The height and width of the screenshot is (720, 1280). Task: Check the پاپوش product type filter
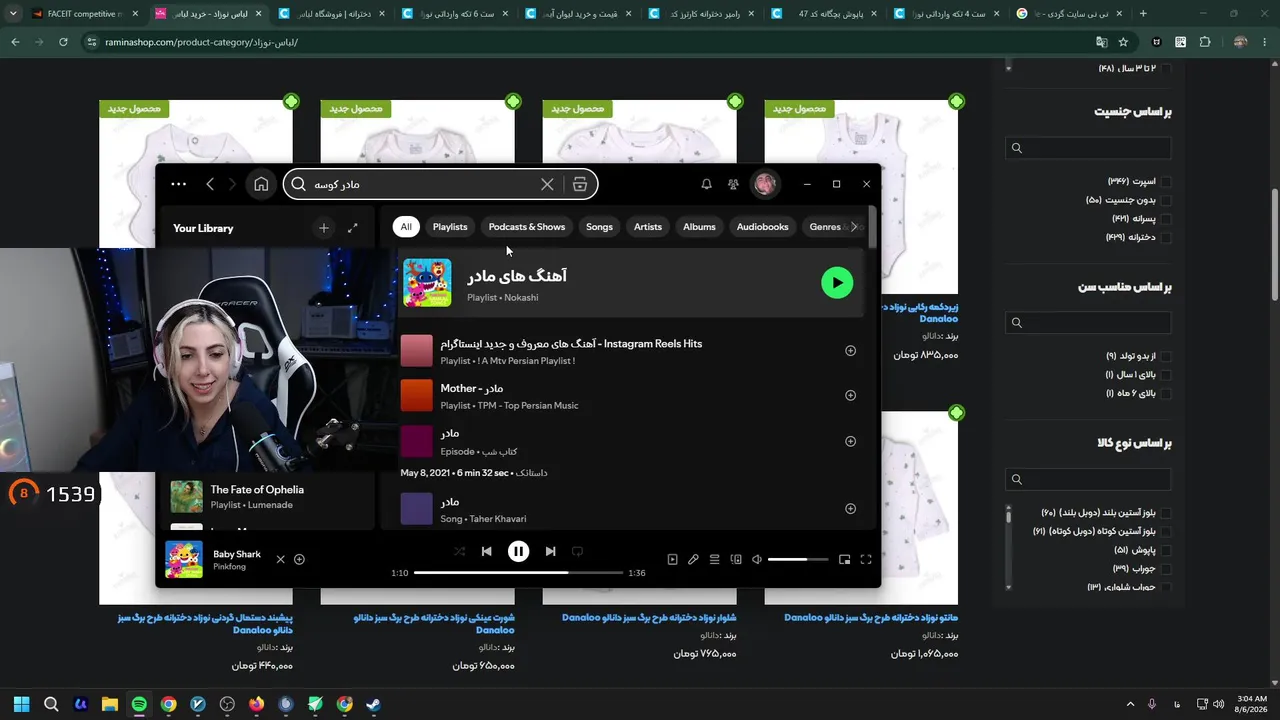coord(1166,550)
